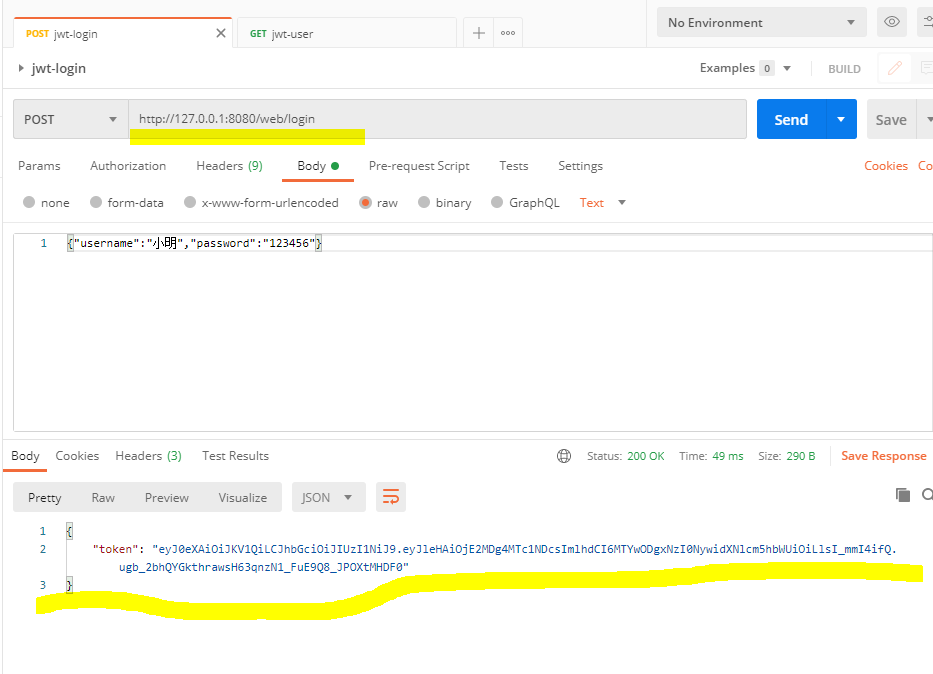Click the pencil edit icon near BUILD
This screenshot has height=674, width=933.
[x=895, y=68]
